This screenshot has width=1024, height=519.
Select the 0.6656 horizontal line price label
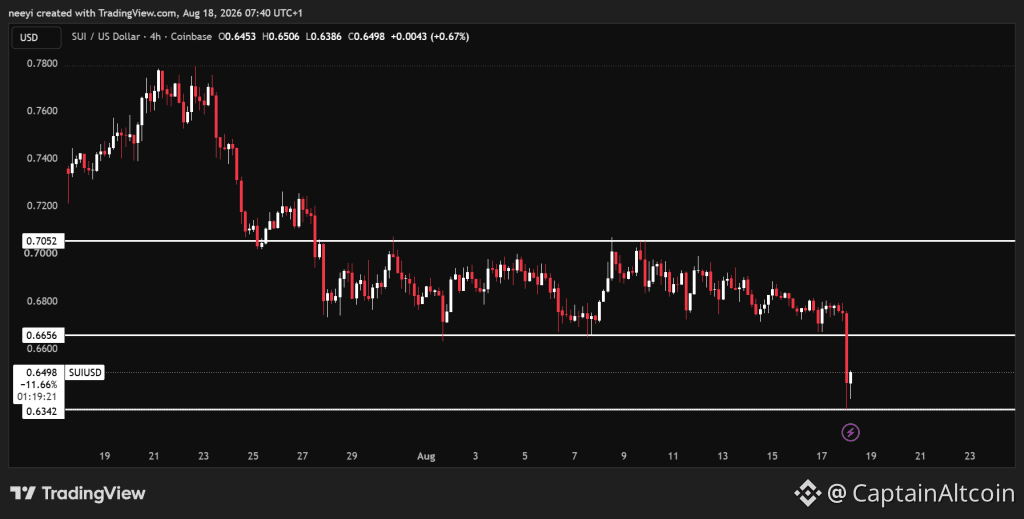(x=43, y=335)
